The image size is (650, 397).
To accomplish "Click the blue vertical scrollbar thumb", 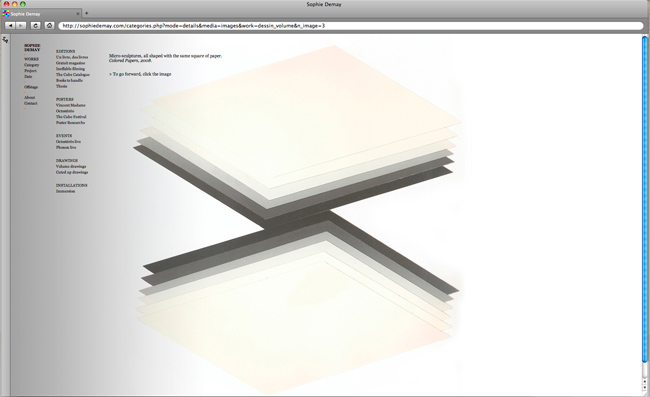I will pos(645,199).
